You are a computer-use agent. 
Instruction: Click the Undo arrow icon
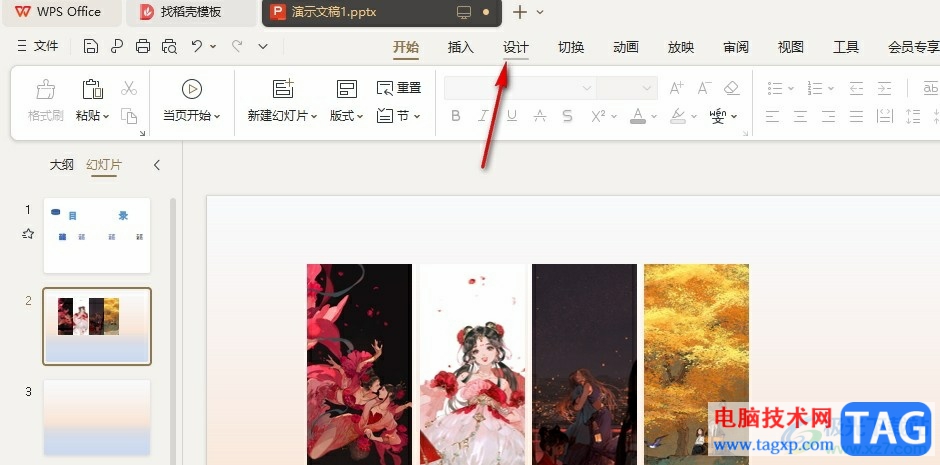point(197,46)
